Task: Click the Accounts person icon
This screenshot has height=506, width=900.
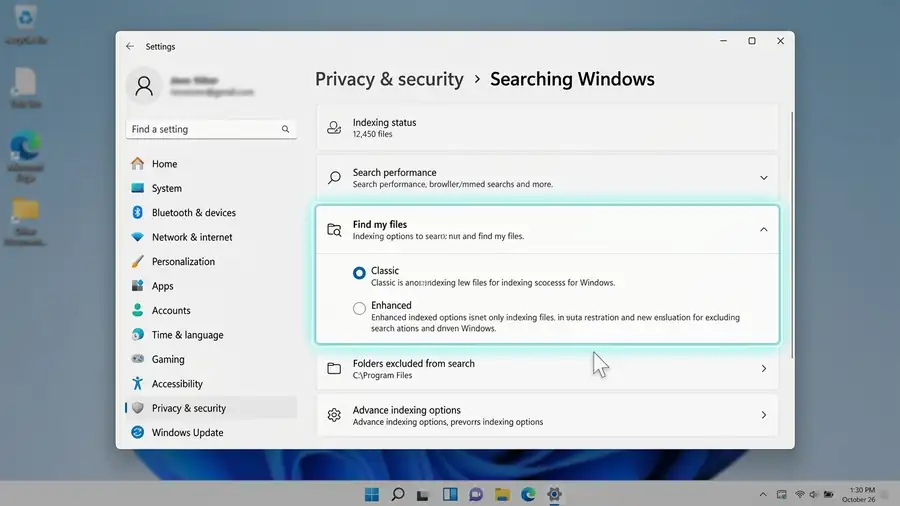Action: coord(137,310)
